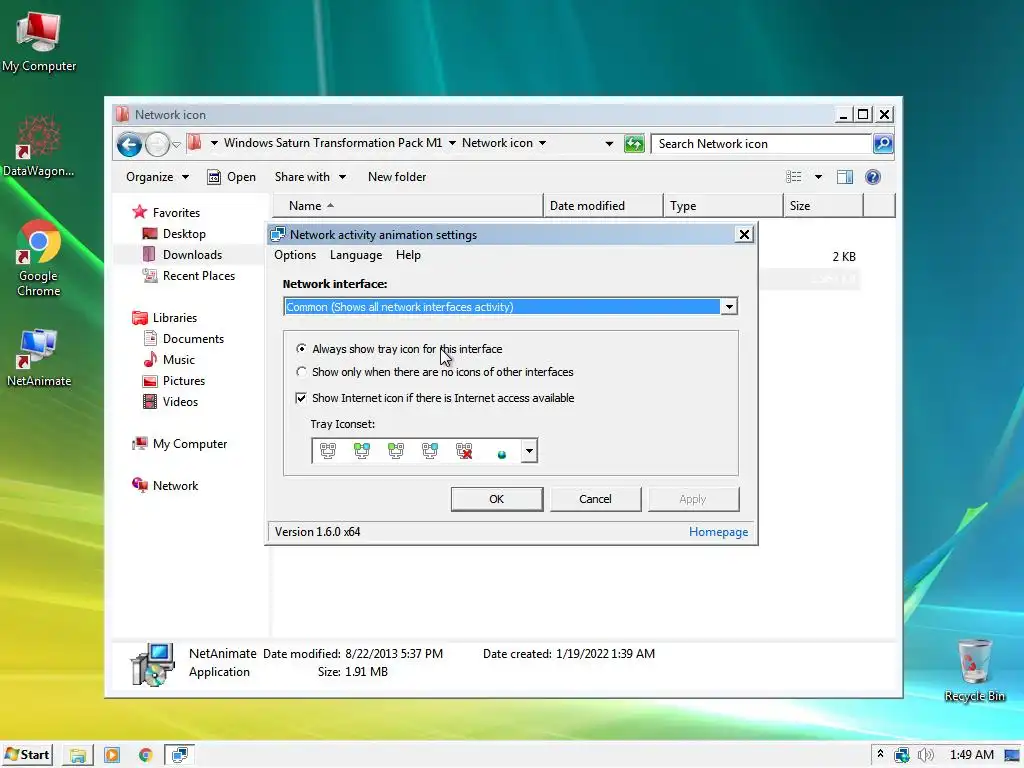Expand Tray Iconset dropdown
Viewport: 1024px width, 768px height.
[x=529, y=451]
